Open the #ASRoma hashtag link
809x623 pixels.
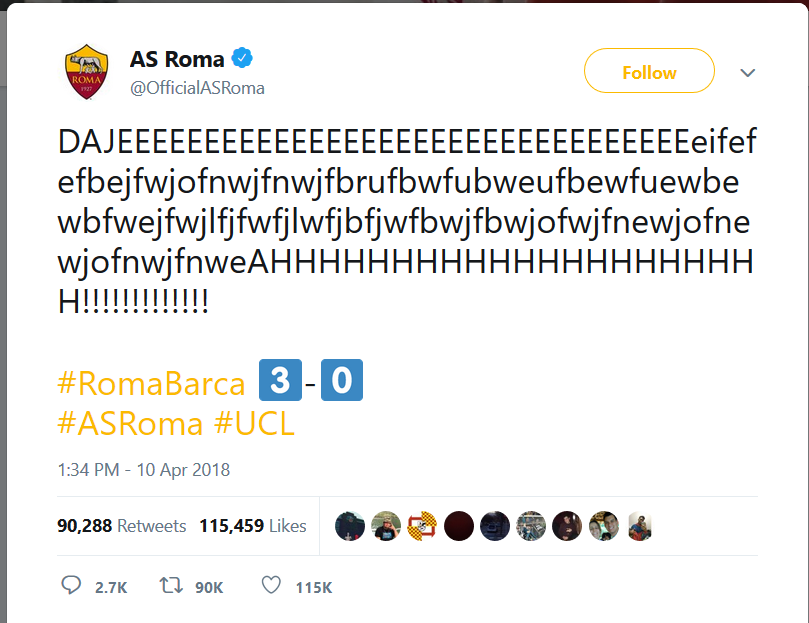(x=131, y=423)
